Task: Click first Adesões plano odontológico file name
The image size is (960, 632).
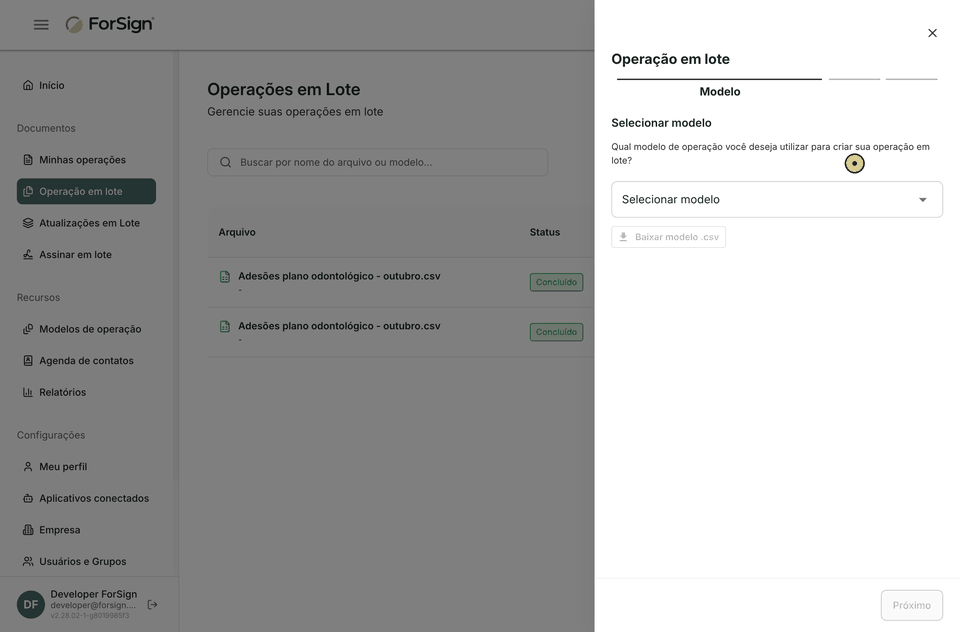Action: tap(339, 276)
